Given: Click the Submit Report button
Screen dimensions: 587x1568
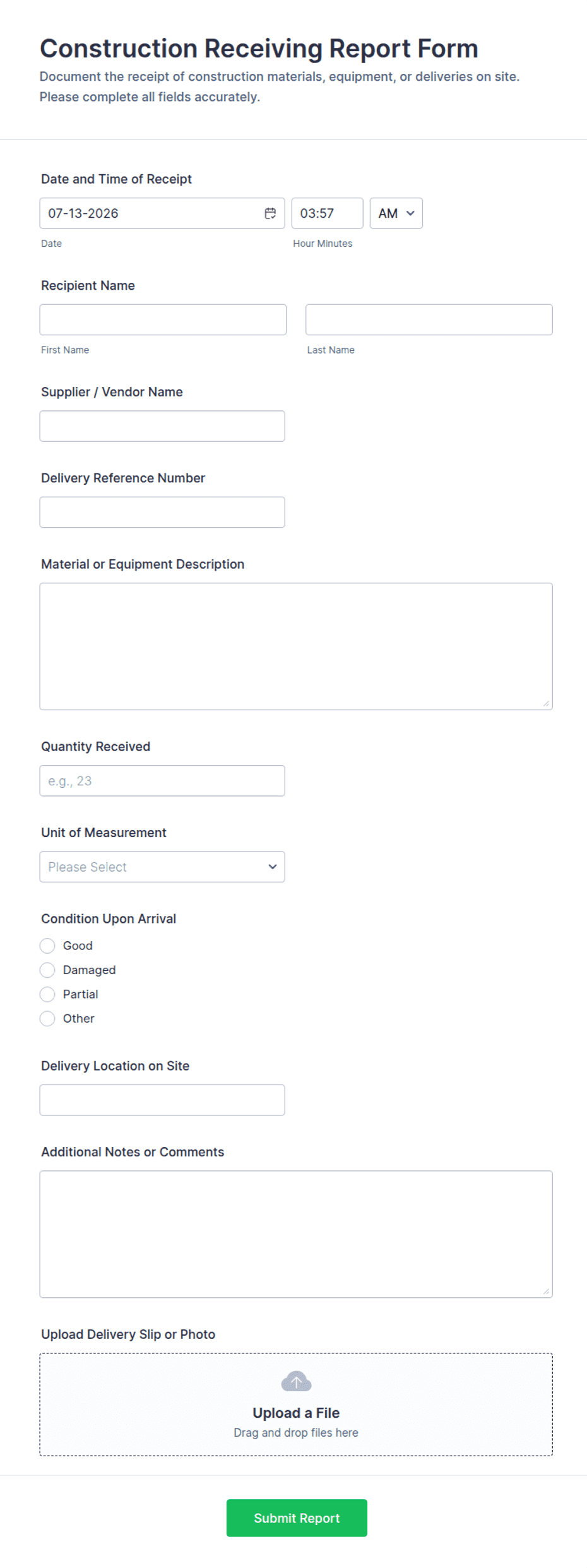Looking at the screenshot, I should pos(297,1518).
